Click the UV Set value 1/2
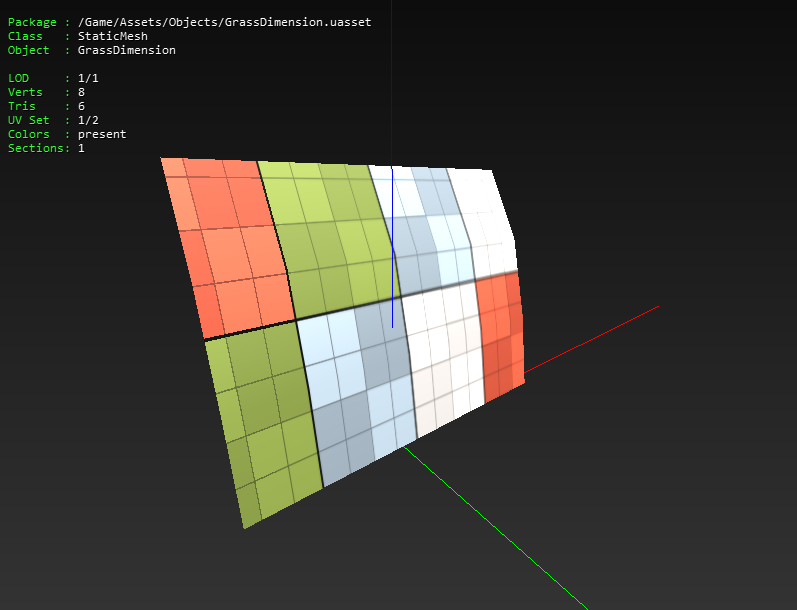797x610 pixels. 88,120
